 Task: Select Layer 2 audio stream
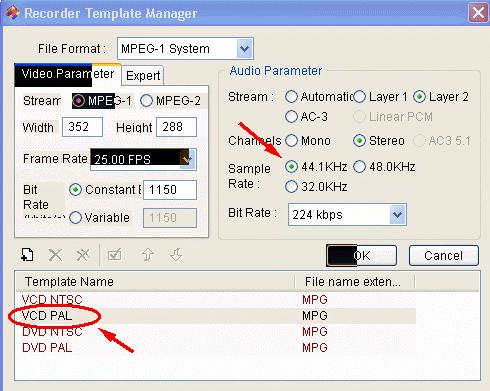point(419,97)
